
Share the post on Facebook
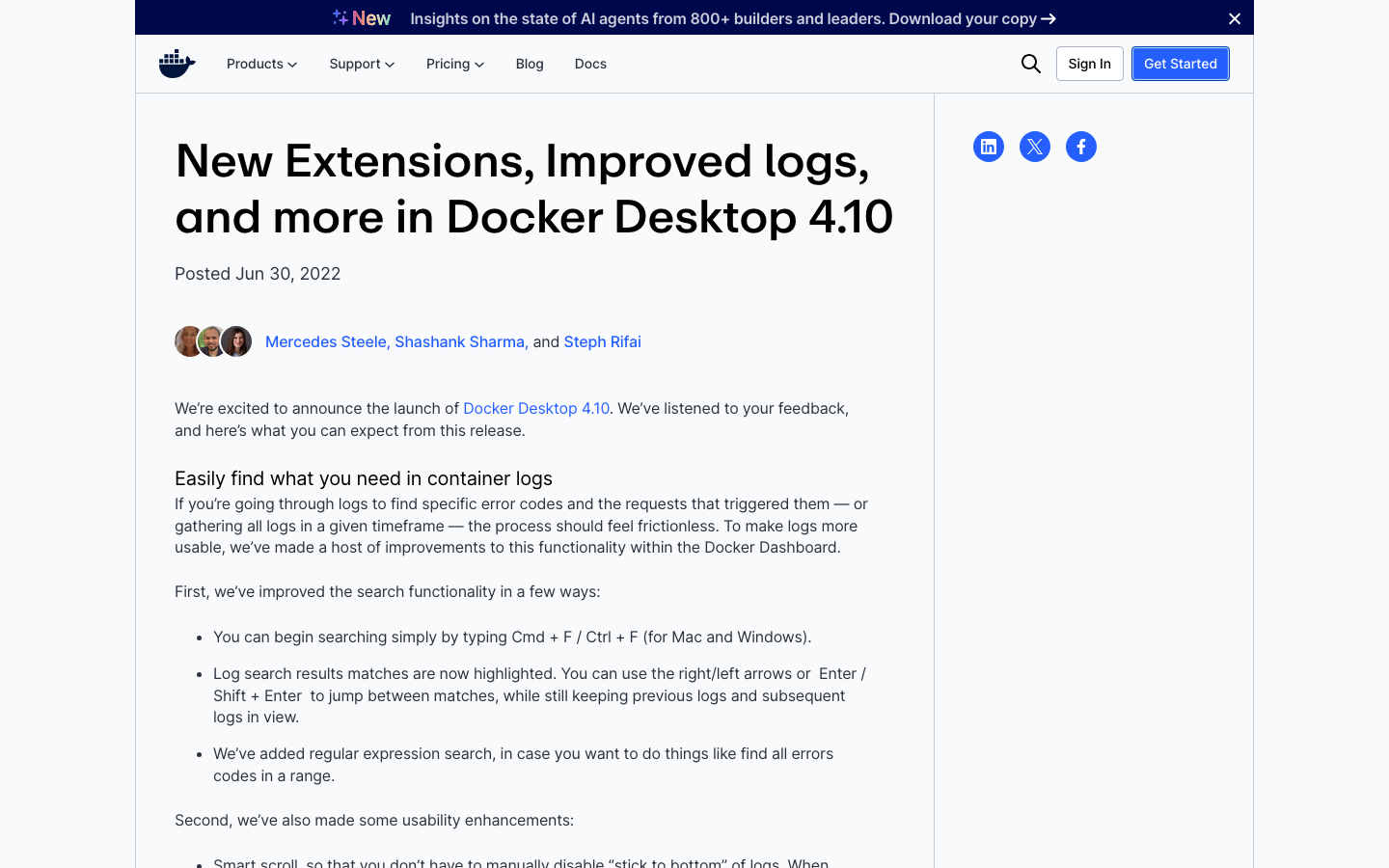tap(1081, 147)
